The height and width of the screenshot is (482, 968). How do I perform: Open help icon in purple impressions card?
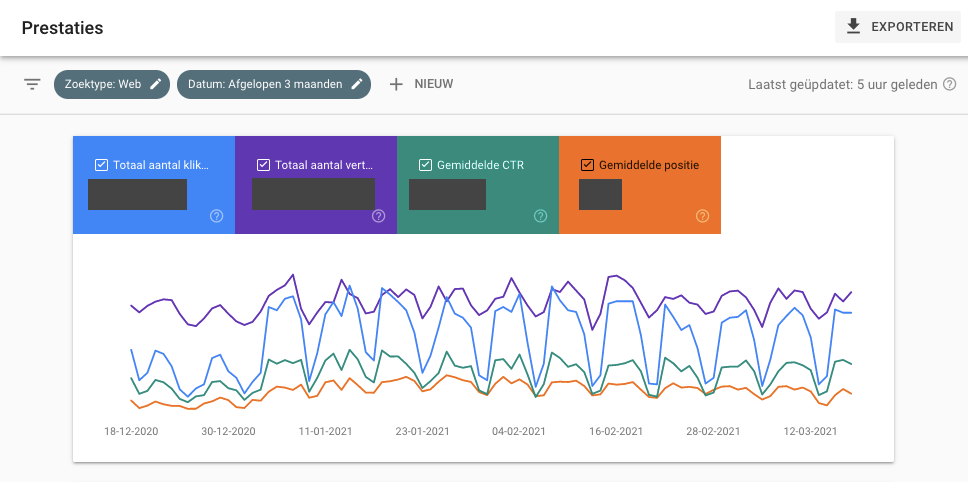(378, 216)
